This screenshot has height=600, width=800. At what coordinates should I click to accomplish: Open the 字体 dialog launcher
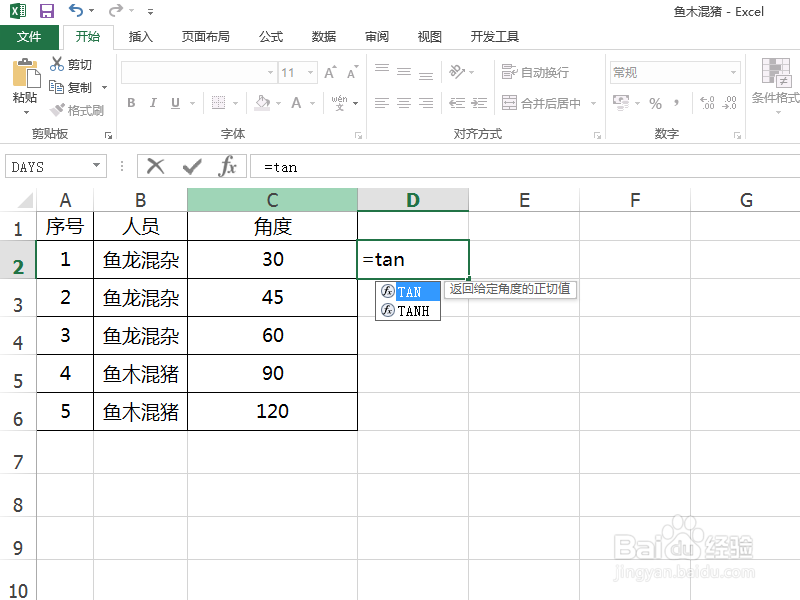point(359,135)
